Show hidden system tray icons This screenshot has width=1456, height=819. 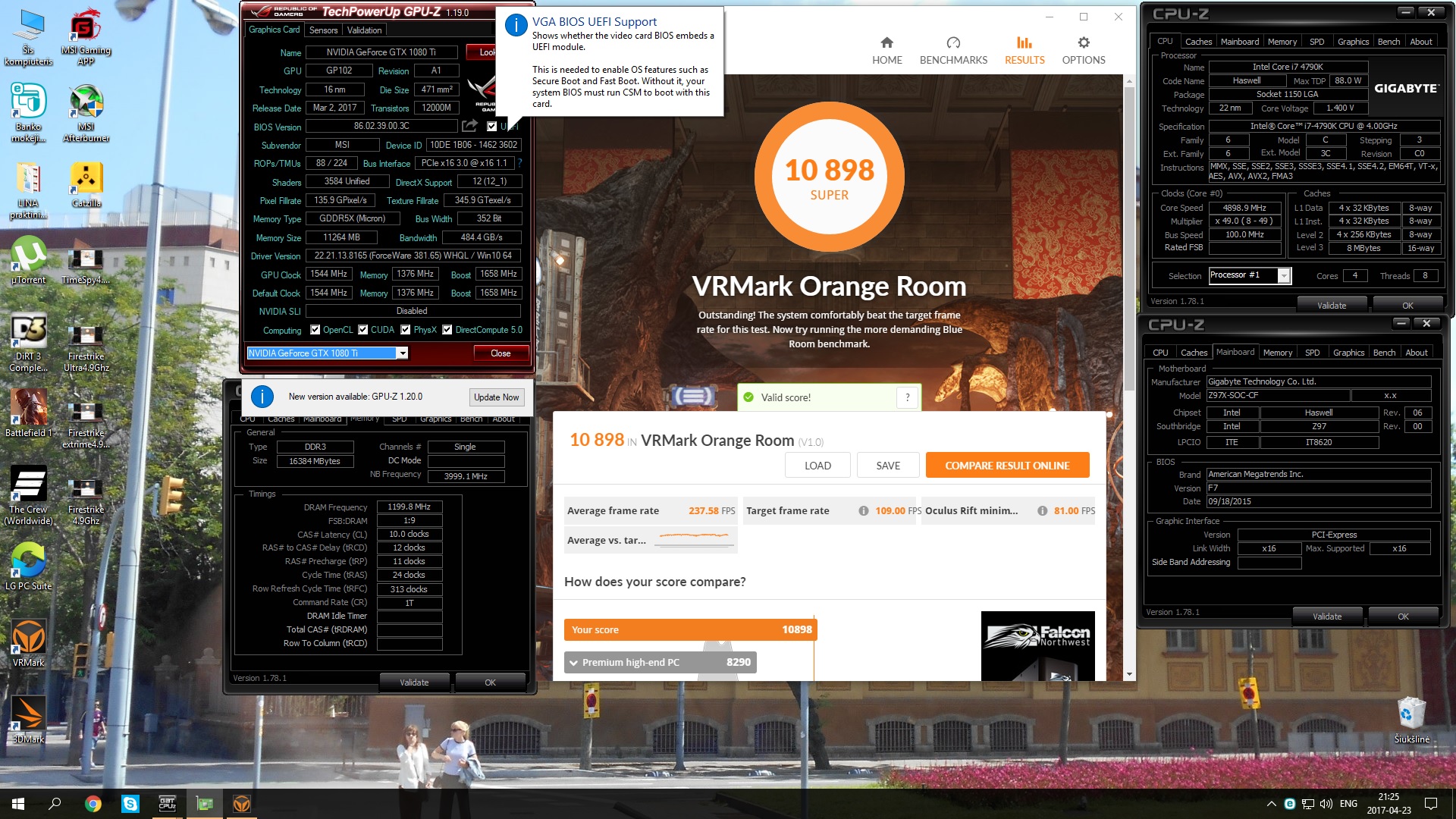pyautogui.click(x=1271, y=804)
